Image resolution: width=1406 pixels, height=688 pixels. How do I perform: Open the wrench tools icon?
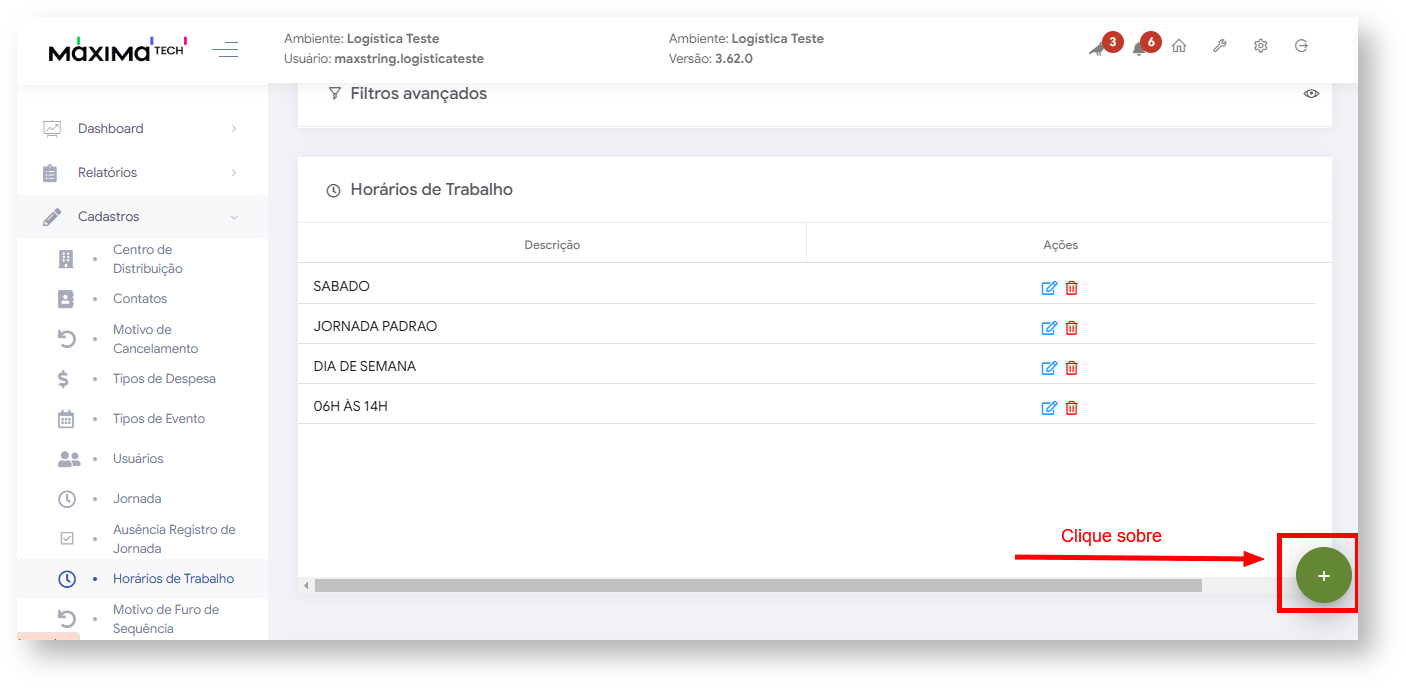[x=1219, y=46]
